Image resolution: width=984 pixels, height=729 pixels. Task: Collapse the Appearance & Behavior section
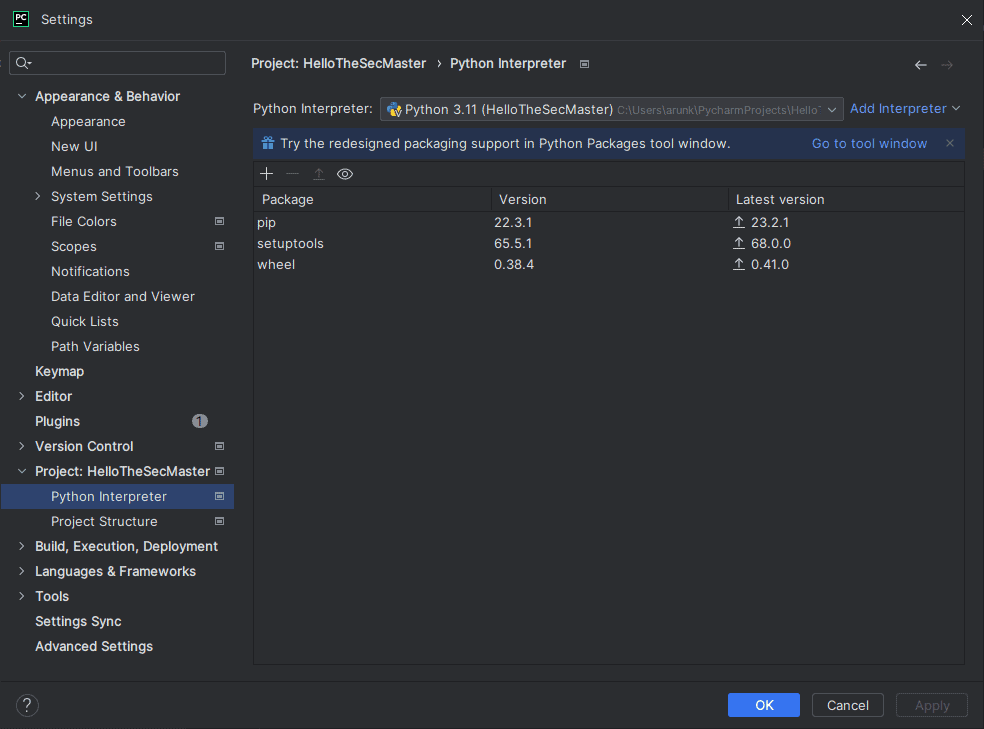[22, 96]
